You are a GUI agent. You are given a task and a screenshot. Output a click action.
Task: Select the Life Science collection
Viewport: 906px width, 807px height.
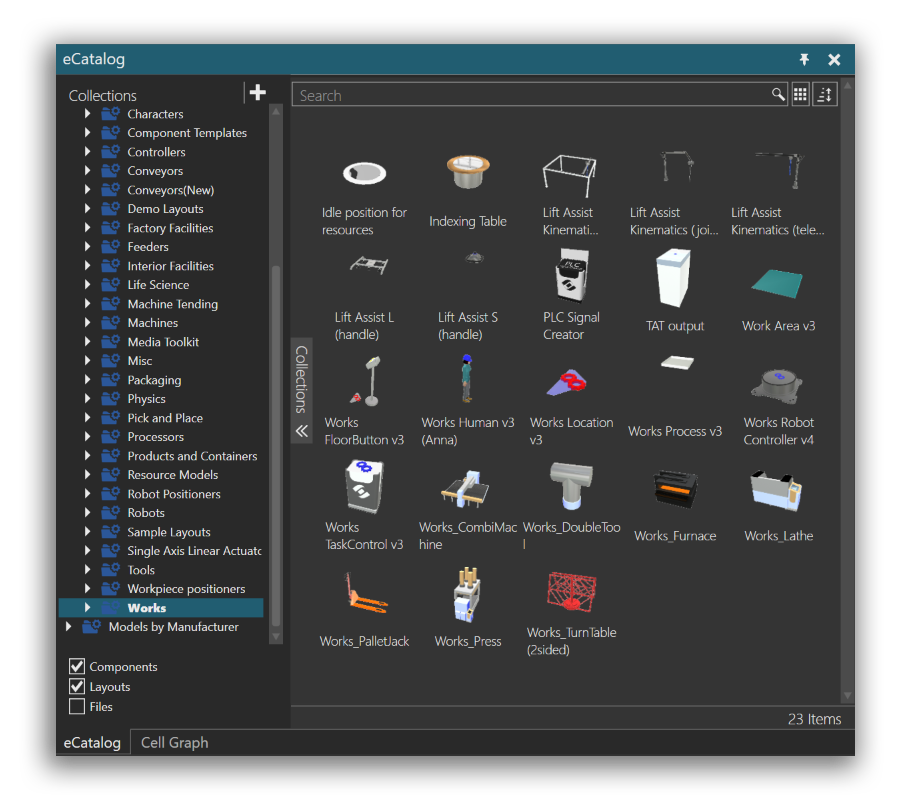[158, 285]
